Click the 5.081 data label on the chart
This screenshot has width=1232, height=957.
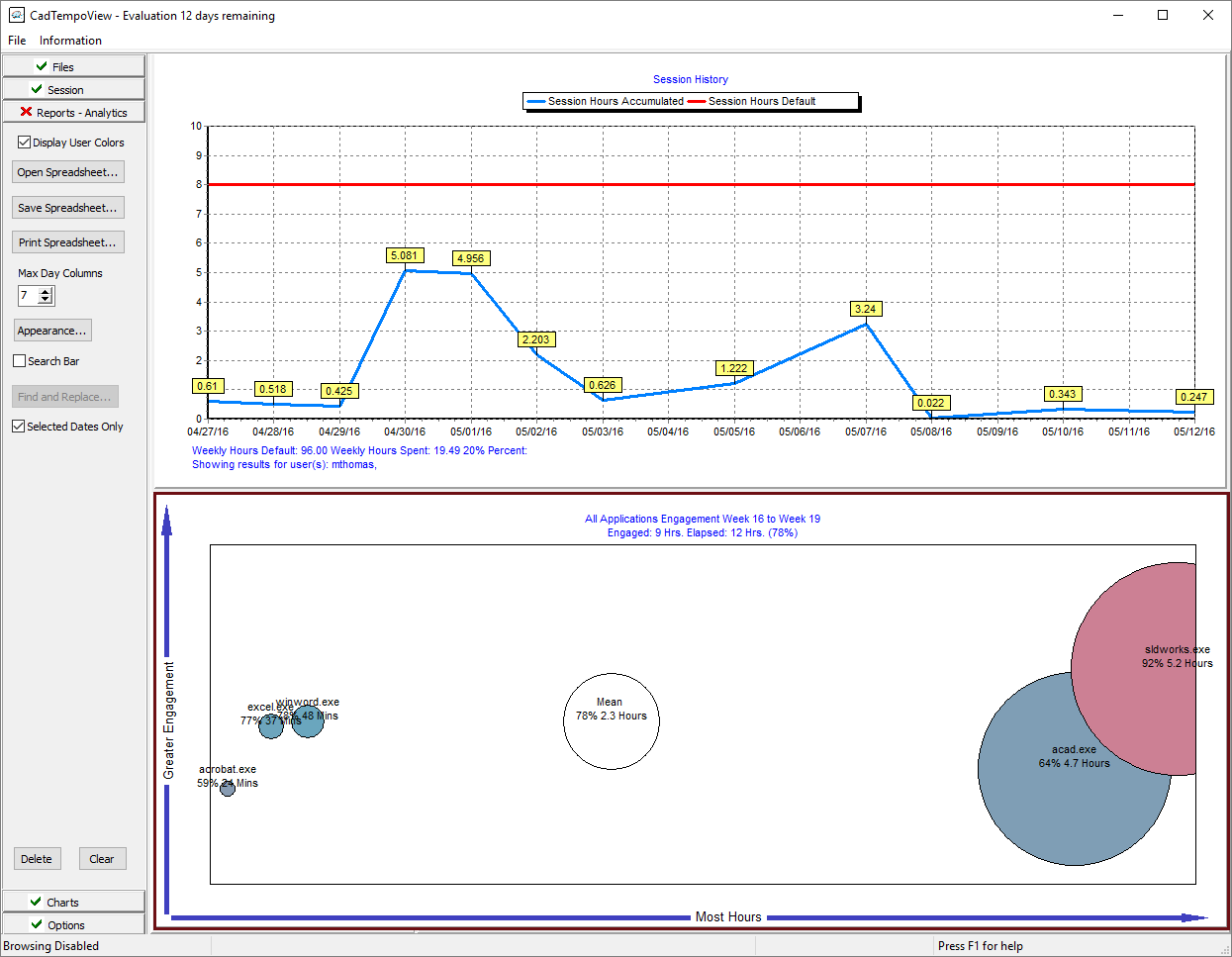(405, 255)
